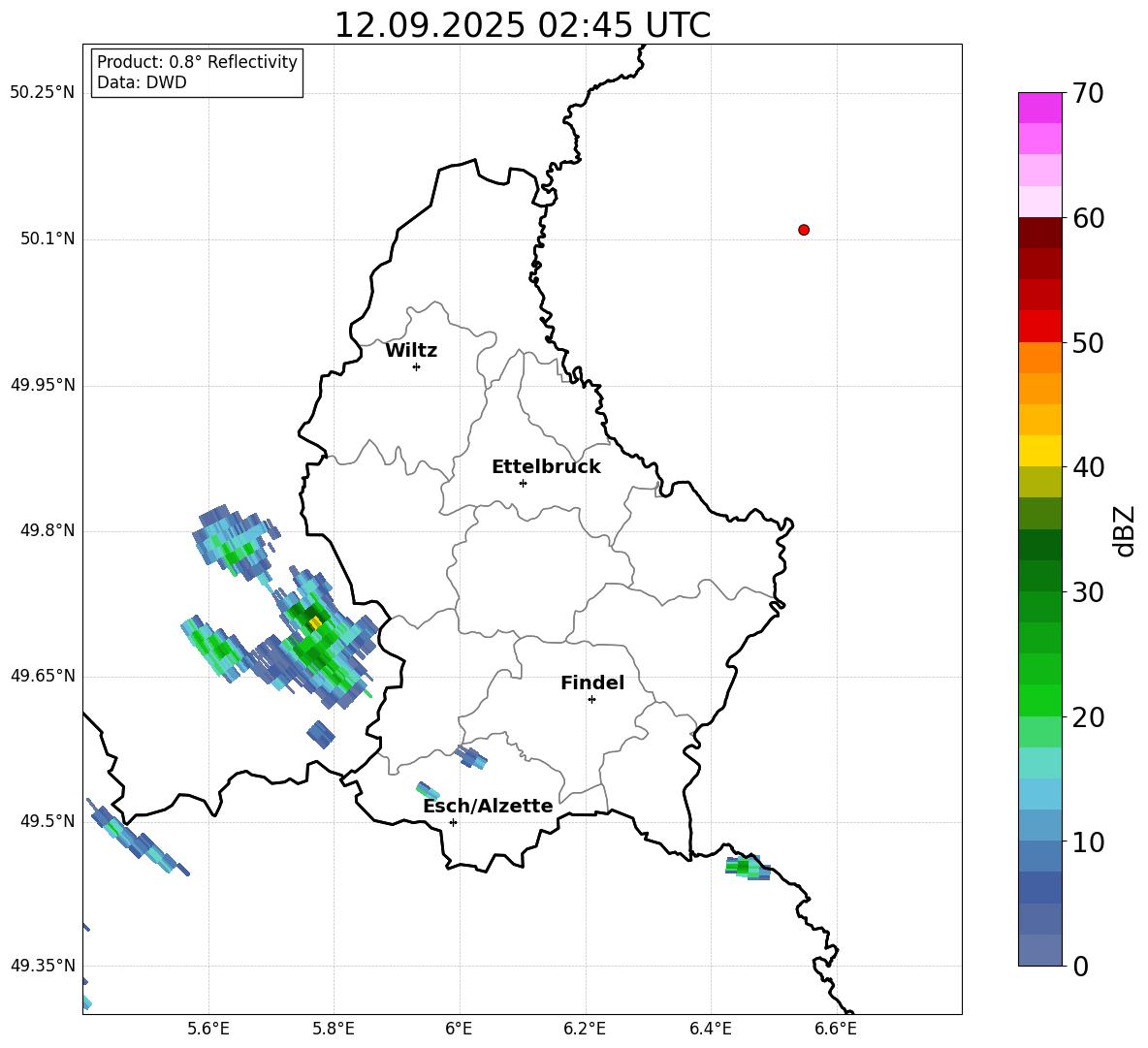Click the Product 0.8° Reflectivity info box
Screen dimensions: 1148x1048
pyautogui.click(x=197, y=72)
